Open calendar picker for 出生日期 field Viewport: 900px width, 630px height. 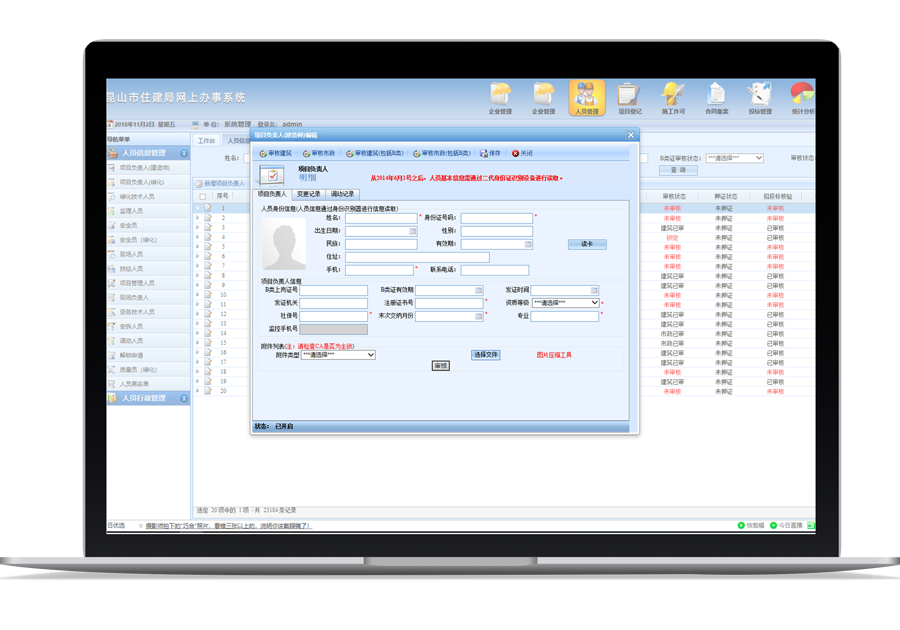tap(413, 231)
